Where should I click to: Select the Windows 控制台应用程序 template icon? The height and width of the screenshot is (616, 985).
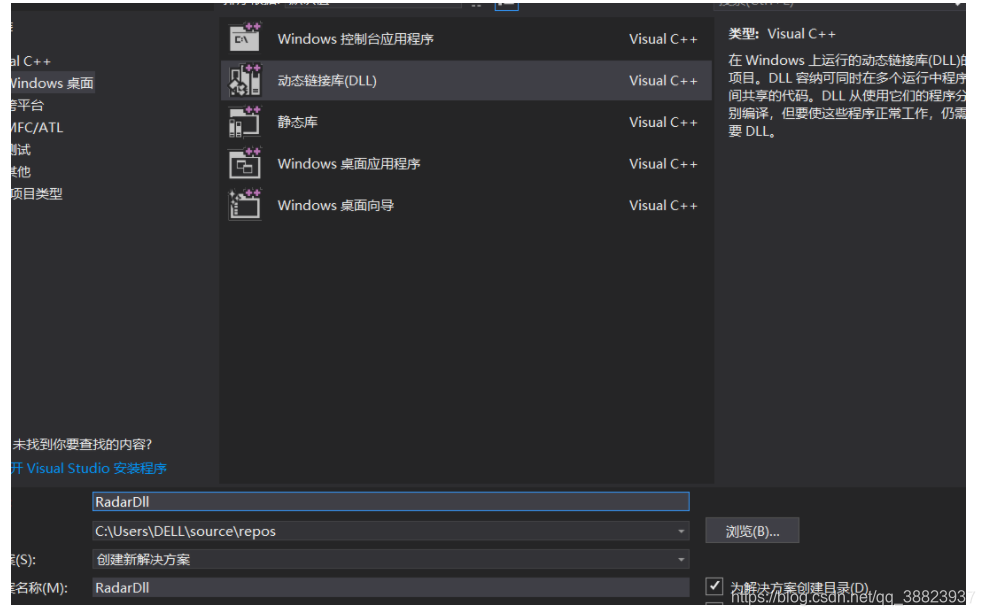(x=244, y=38)
